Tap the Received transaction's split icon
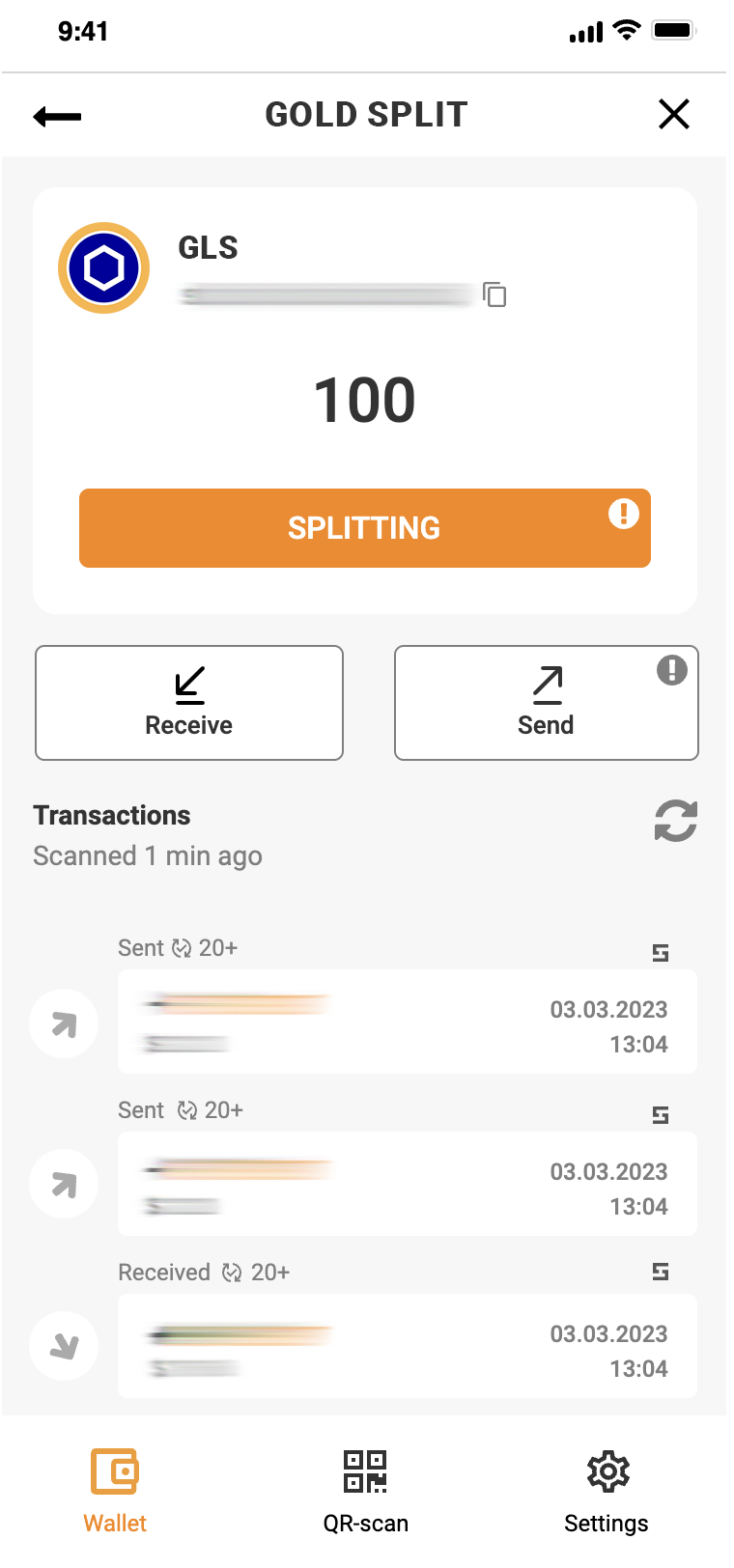The width and height of the screenshot is (734, 1568). (x=661, y=1272)
